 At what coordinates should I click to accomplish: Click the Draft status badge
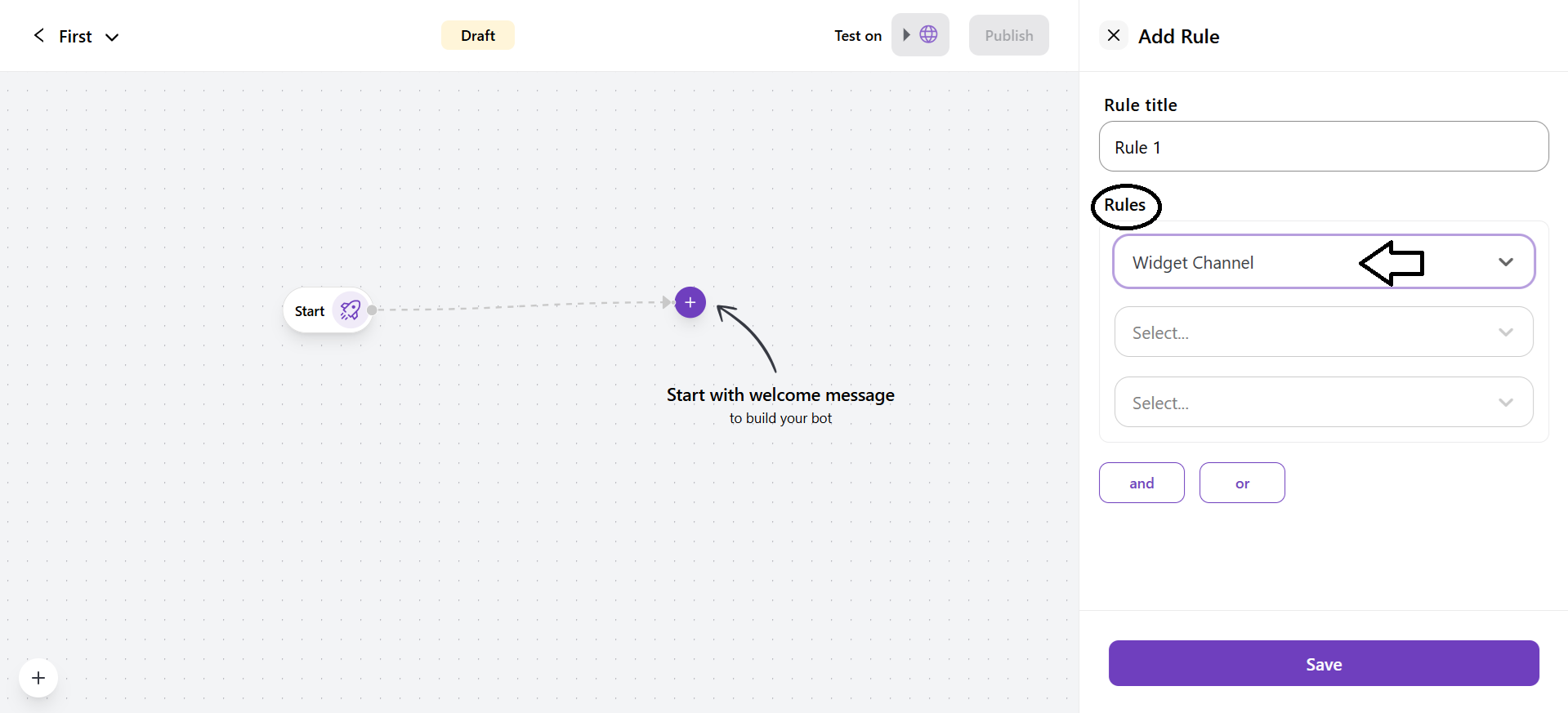click(x=476, y=34)
